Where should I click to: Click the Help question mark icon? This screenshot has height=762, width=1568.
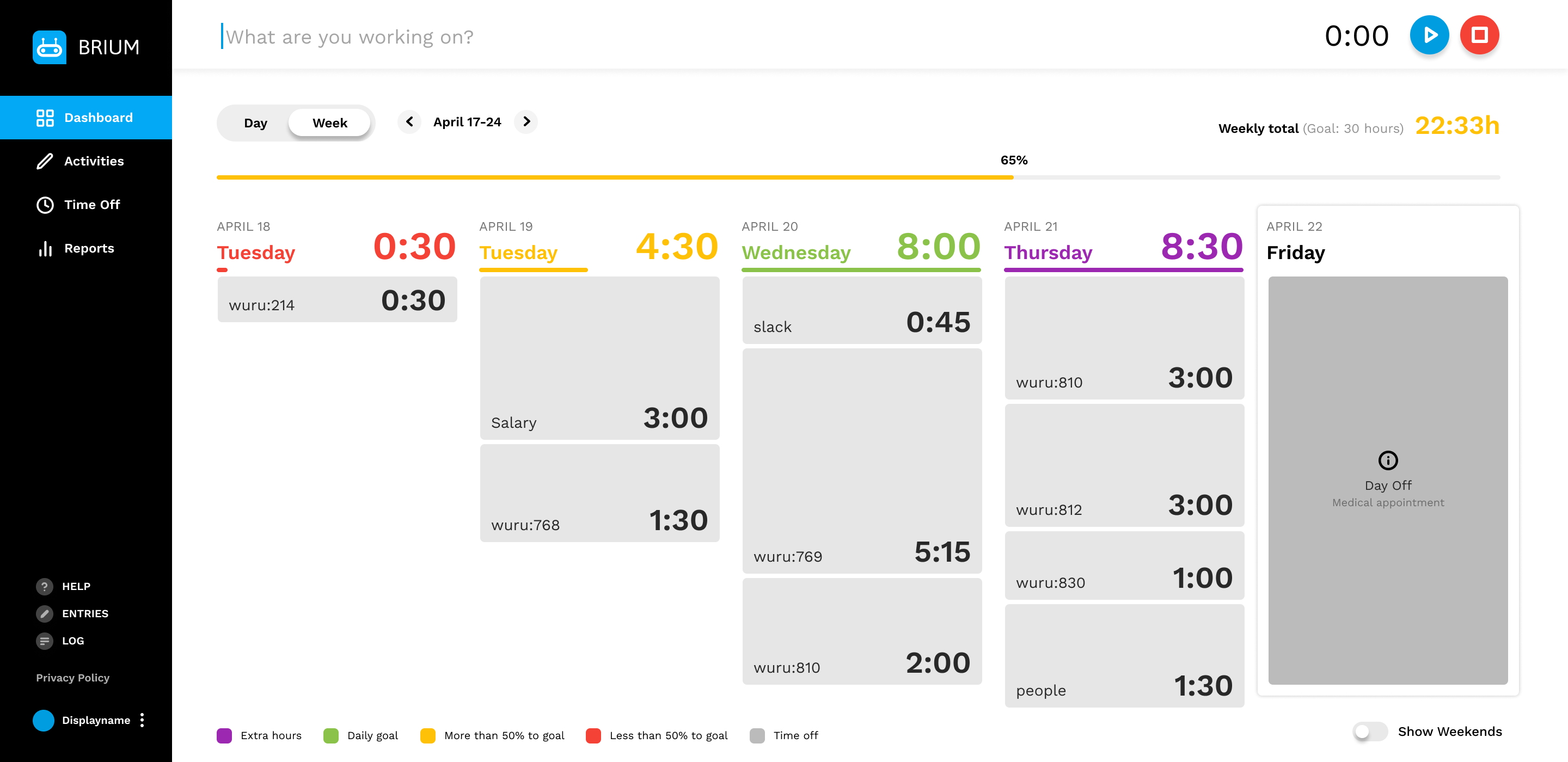tap(45, 586)
